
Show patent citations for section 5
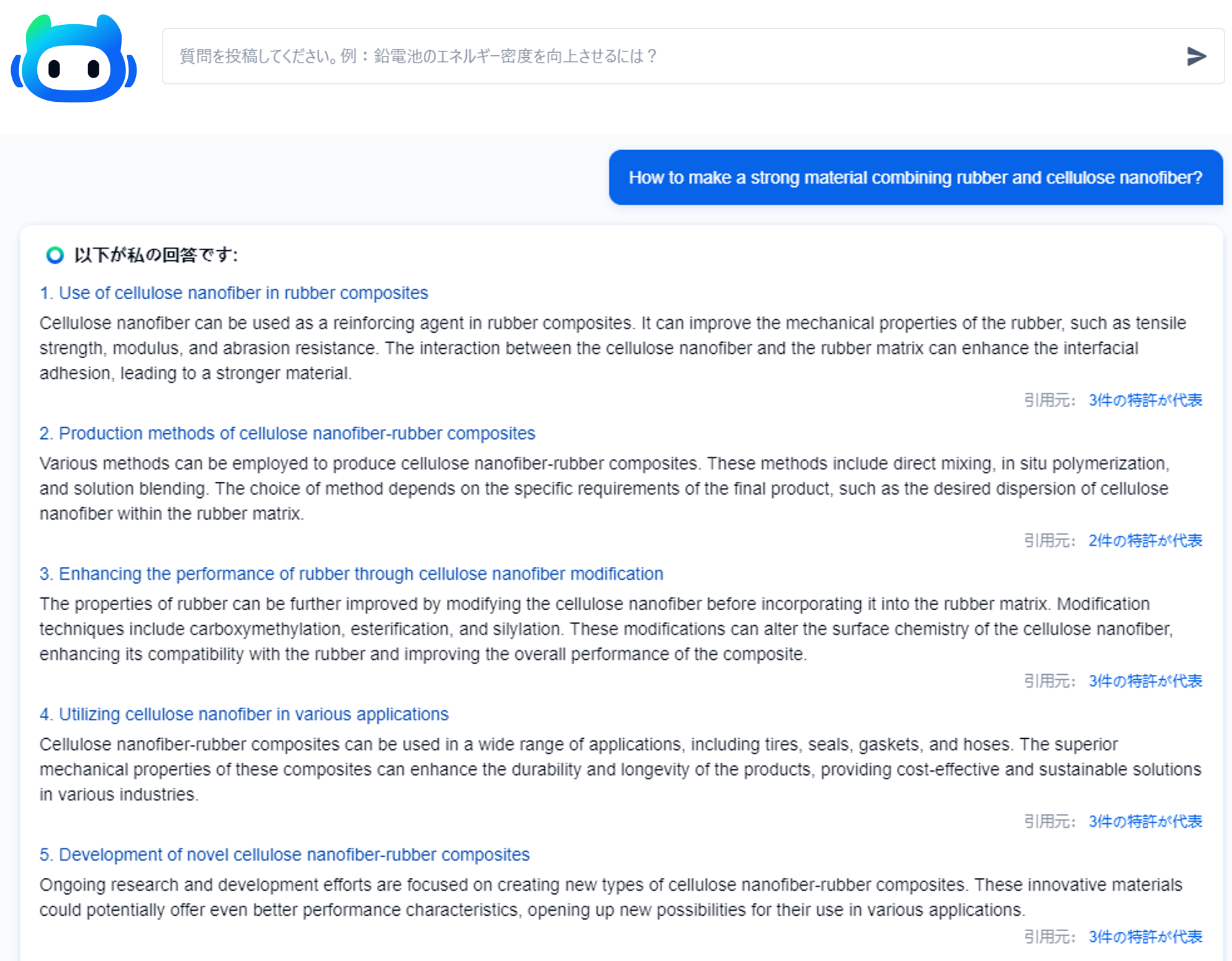pyautogui.click(x=1145, y=937)
